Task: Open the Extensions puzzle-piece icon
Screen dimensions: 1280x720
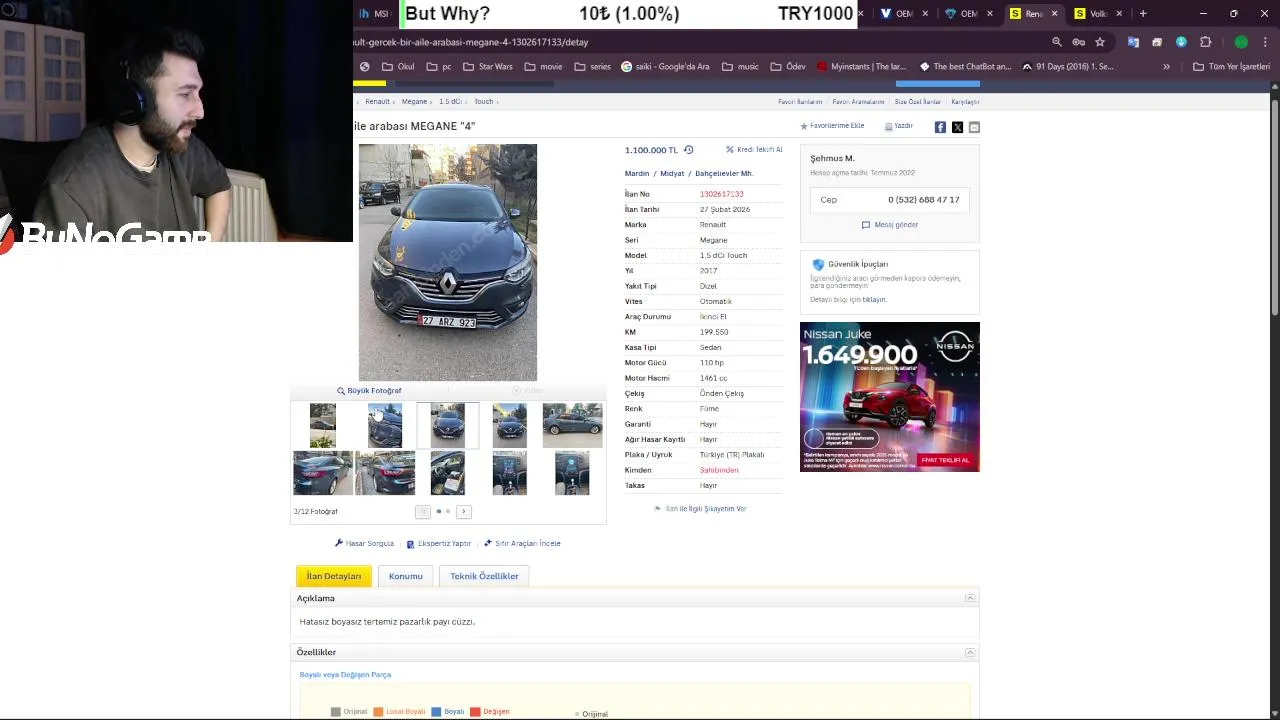Action: click(1205, 42)
